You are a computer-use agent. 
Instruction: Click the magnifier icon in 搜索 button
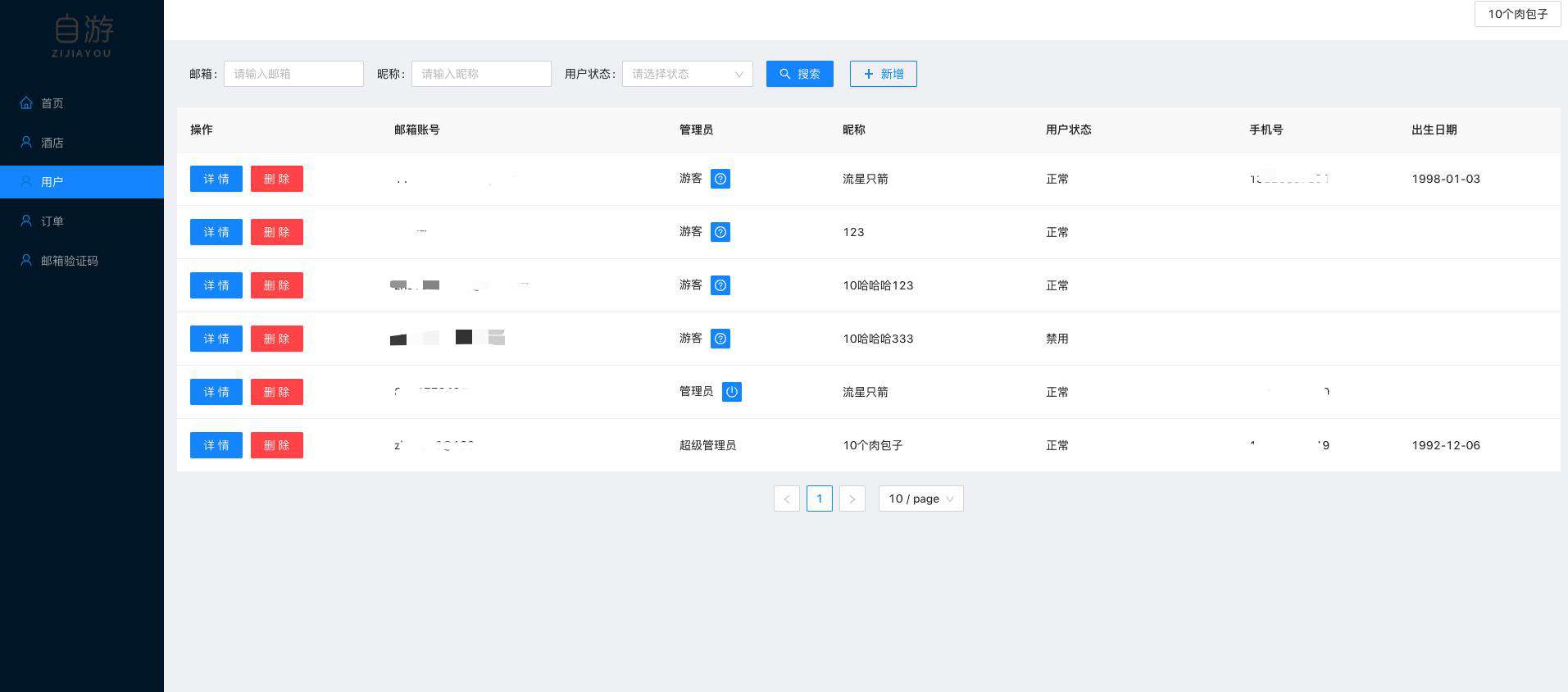coord(785,74)
